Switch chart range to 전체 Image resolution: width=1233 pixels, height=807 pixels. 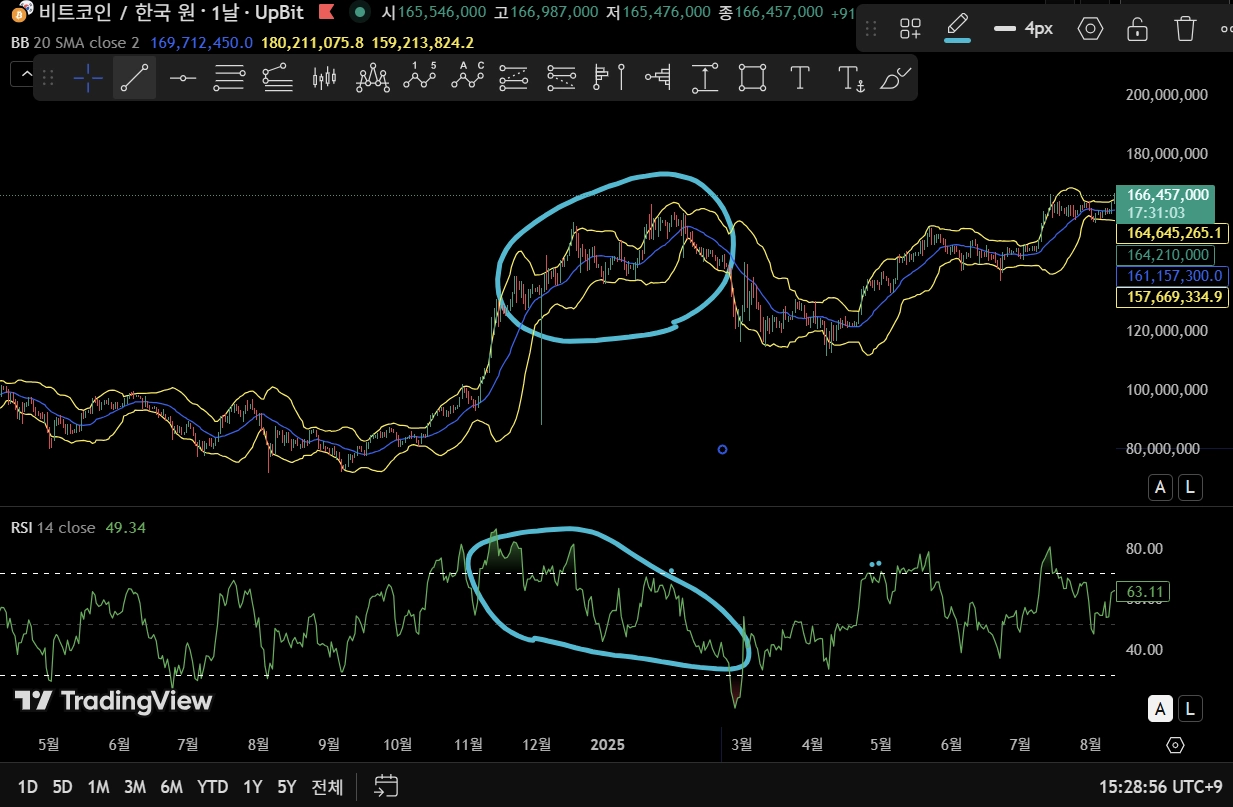click(x=327, y=787)
